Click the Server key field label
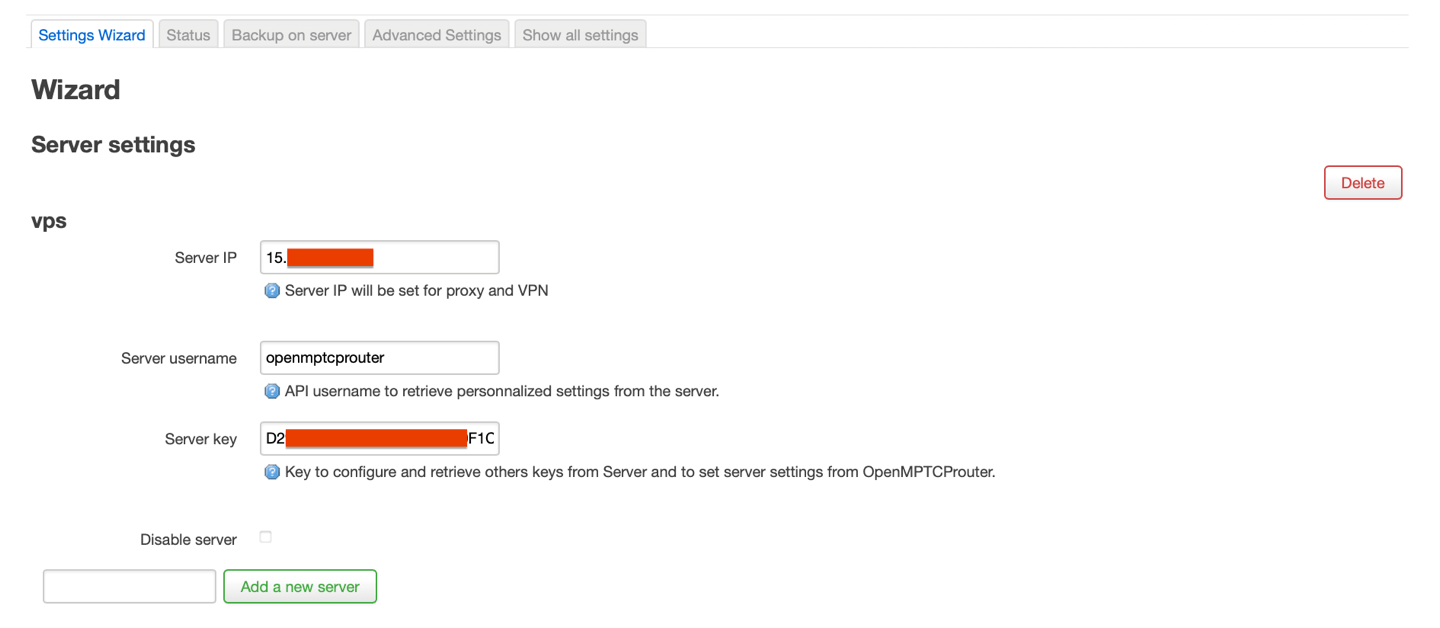 coord(200,438)
